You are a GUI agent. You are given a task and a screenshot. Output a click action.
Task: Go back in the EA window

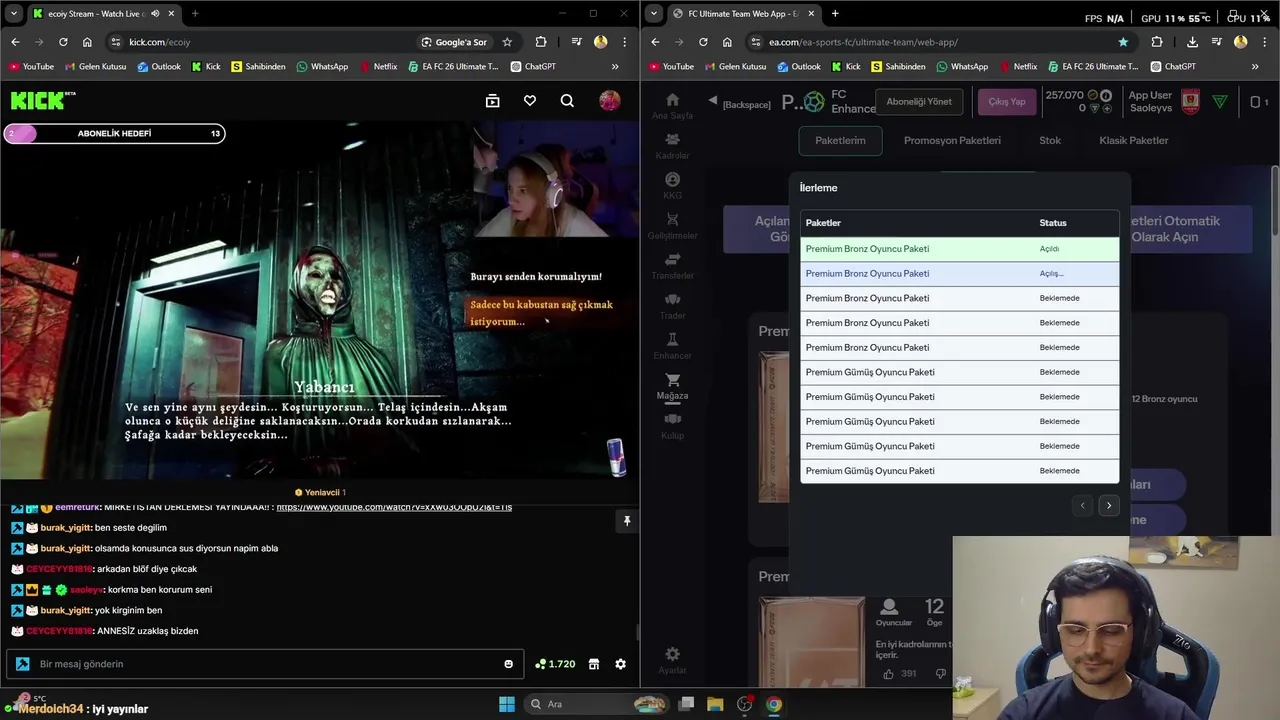pyautogui.click(x=655, y=42)
